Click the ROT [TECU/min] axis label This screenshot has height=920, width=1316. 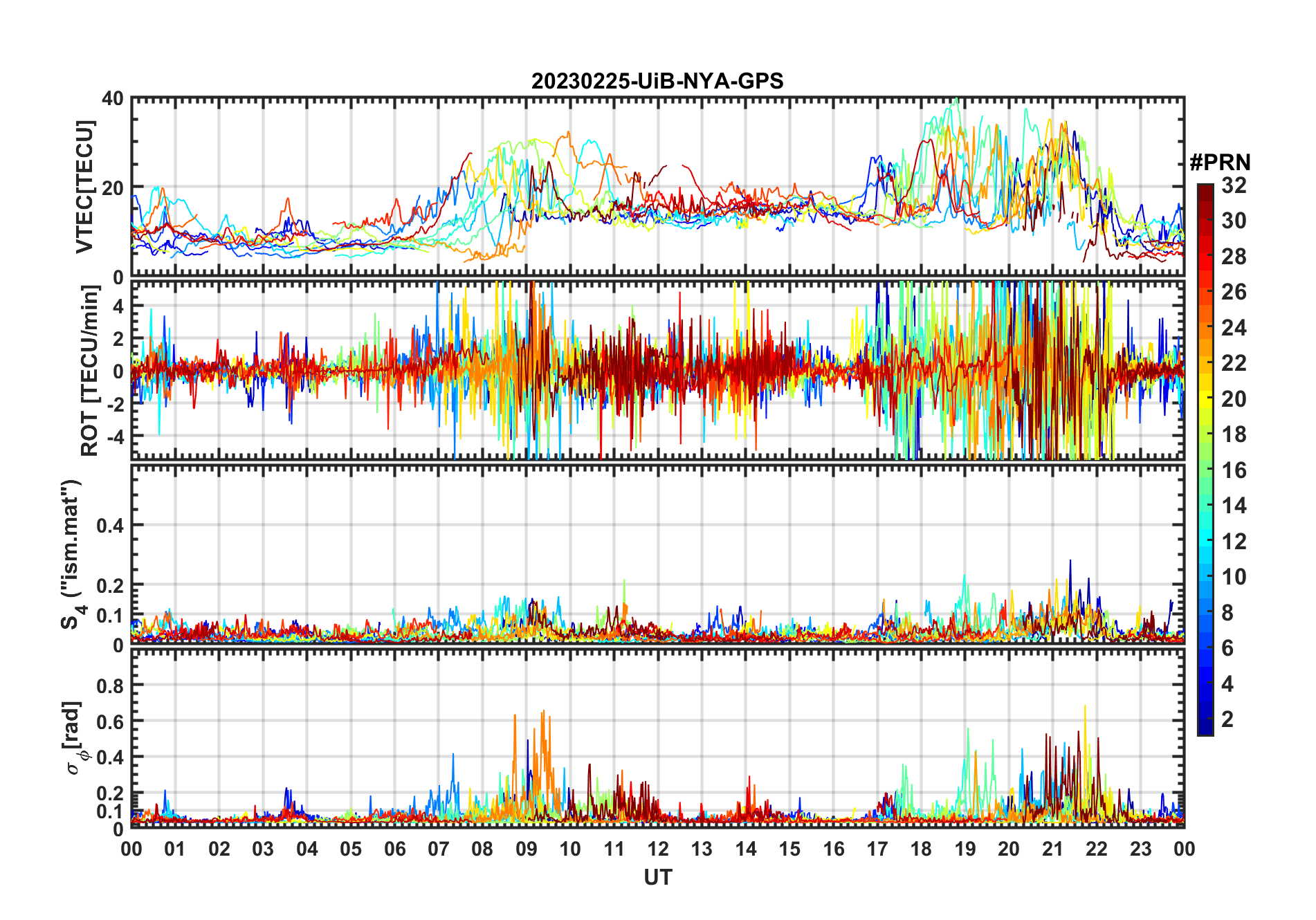tap(89, 371)
